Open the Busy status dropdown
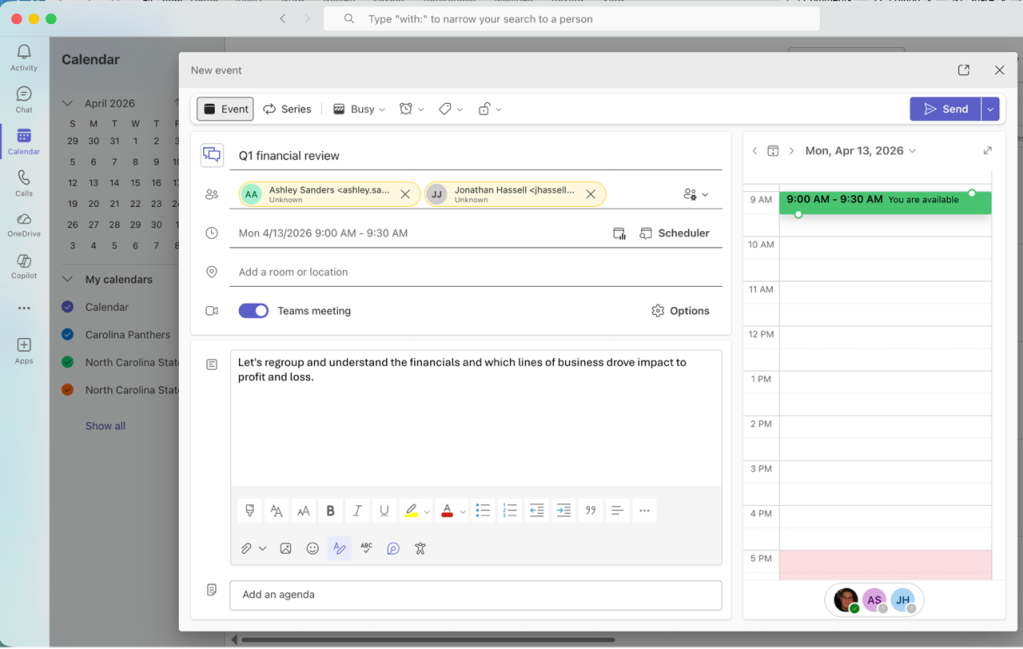Screen dimensions: 1023x649 [358, 108]
